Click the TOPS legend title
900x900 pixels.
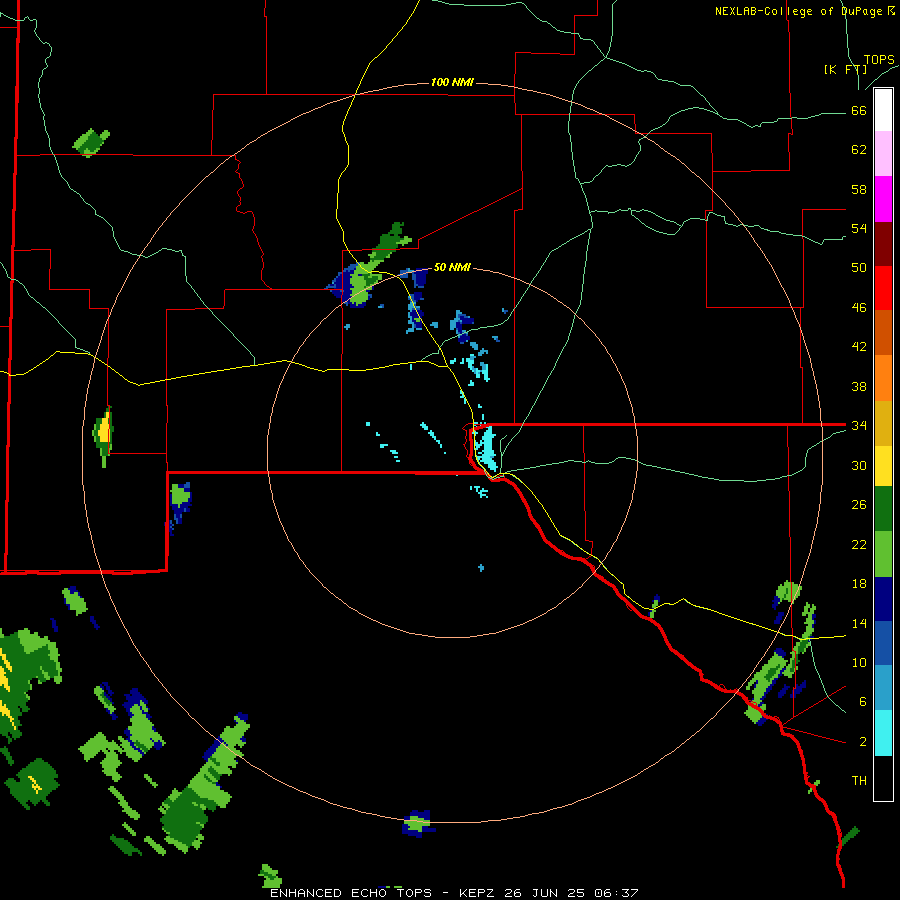click(879, 59)
